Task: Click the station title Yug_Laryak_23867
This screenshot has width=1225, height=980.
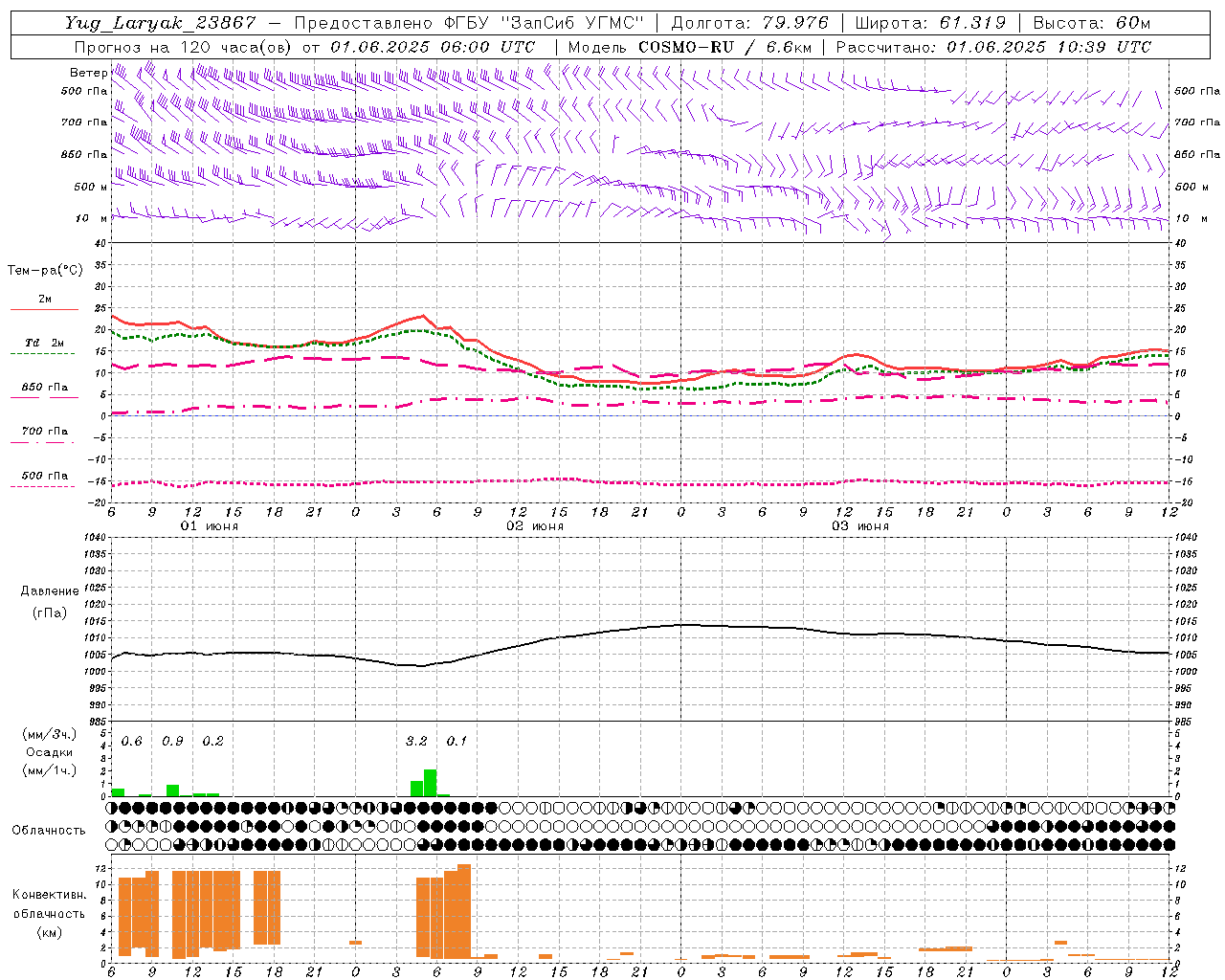Action: [160, 23]
